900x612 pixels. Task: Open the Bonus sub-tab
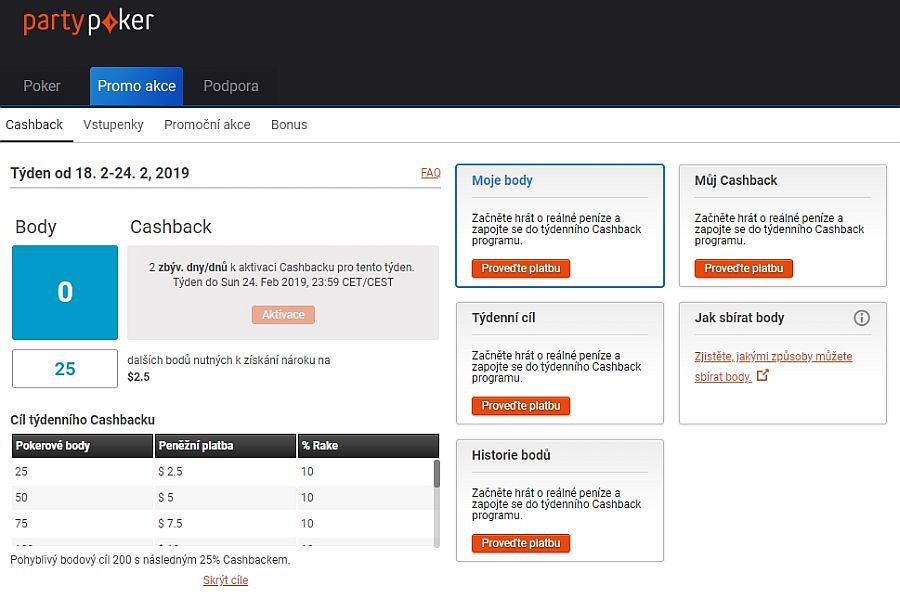[x=289, y=125]
